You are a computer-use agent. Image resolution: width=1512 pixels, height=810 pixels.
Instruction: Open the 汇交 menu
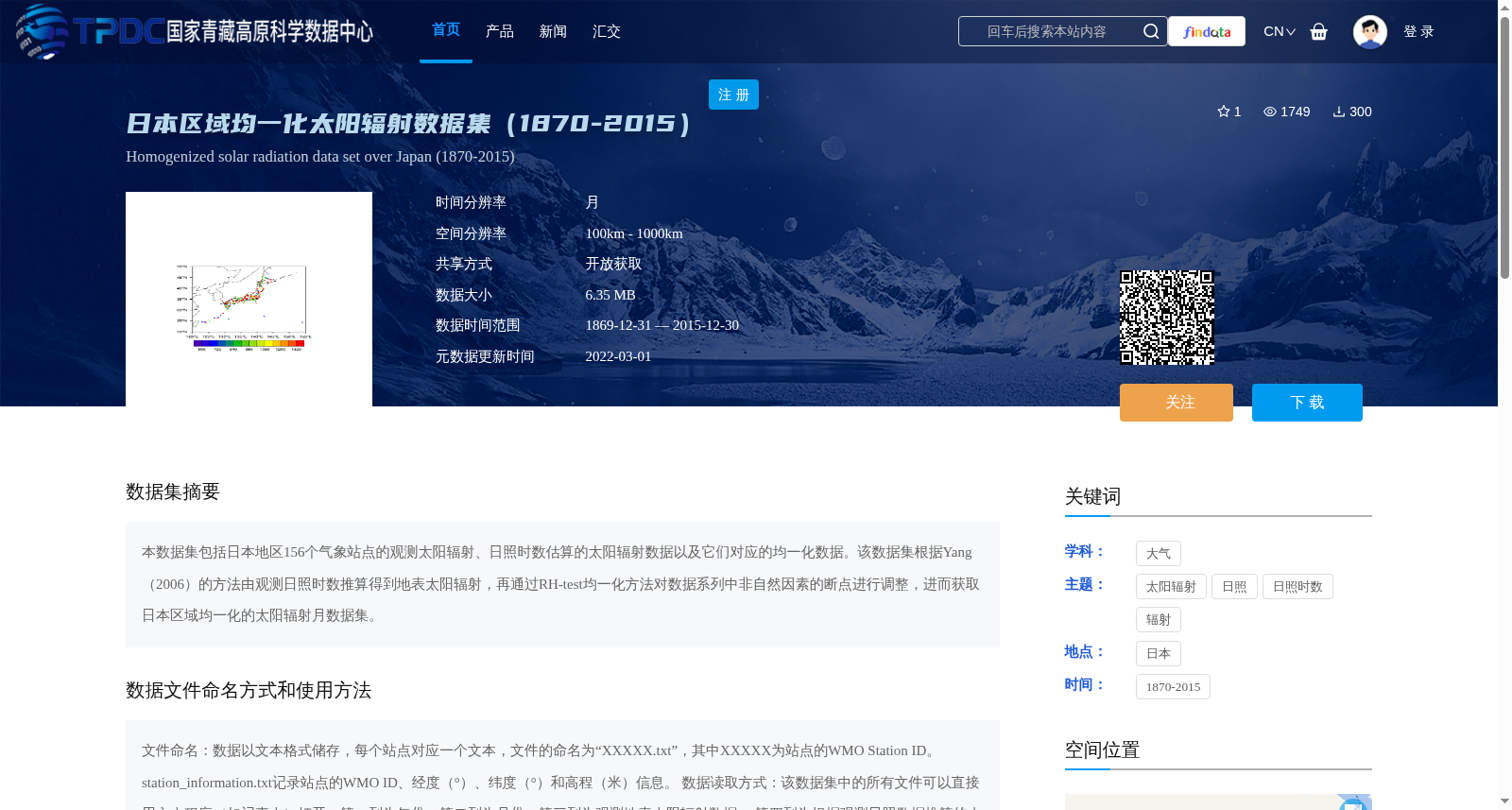607,31
